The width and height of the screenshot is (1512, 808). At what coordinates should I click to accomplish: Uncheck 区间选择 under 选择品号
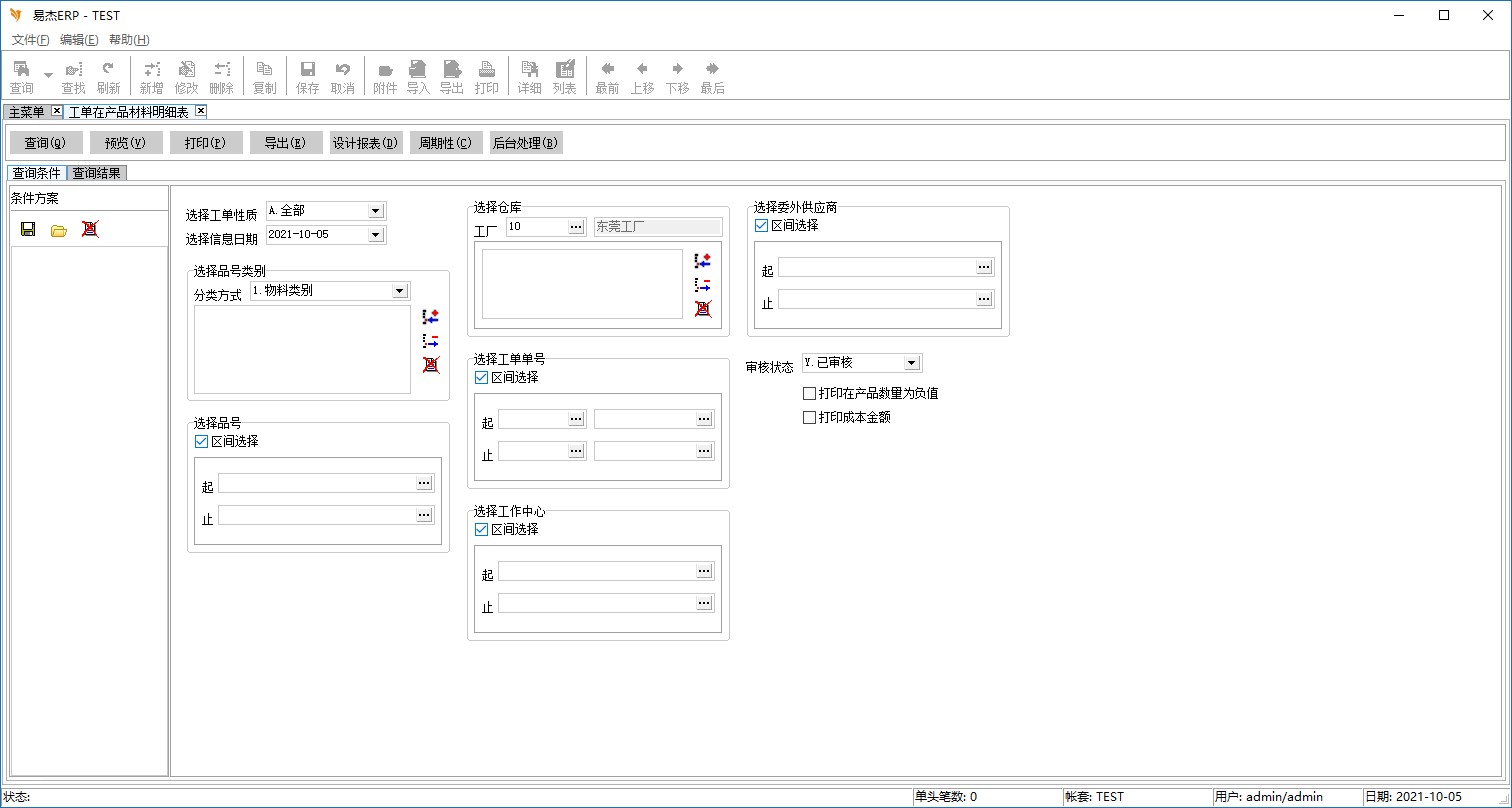[x=202, y=441]
